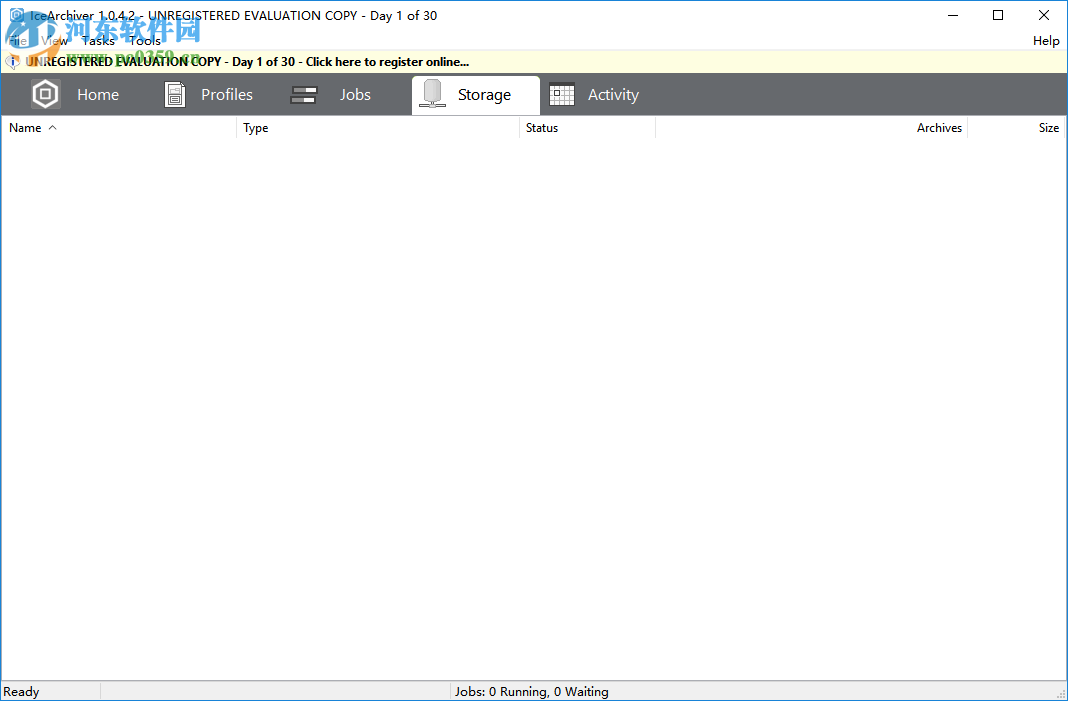Open the View menu

point(54,41)
